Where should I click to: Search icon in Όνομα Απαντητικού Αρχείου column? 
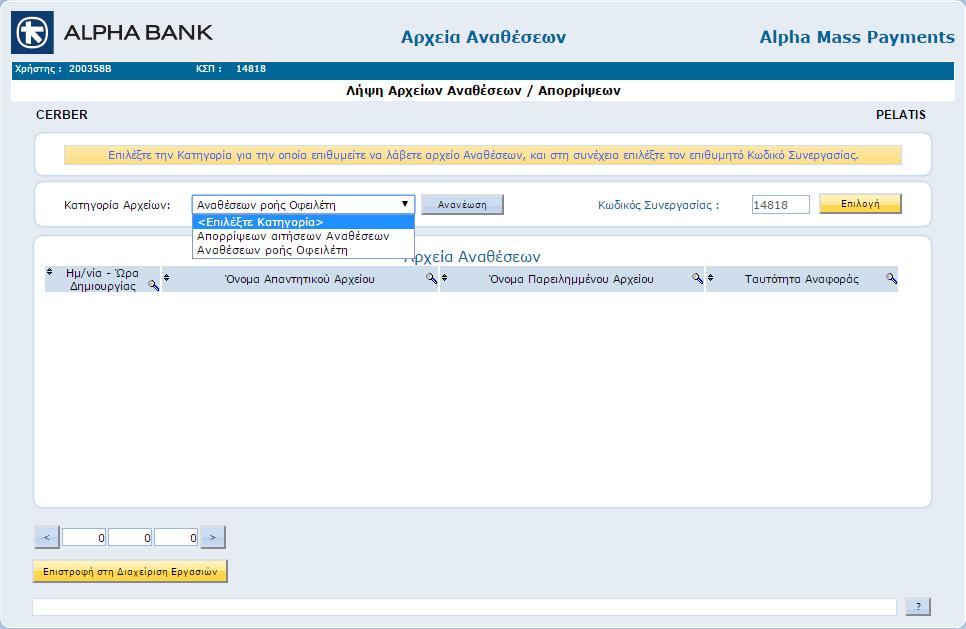tap(431, 278)
